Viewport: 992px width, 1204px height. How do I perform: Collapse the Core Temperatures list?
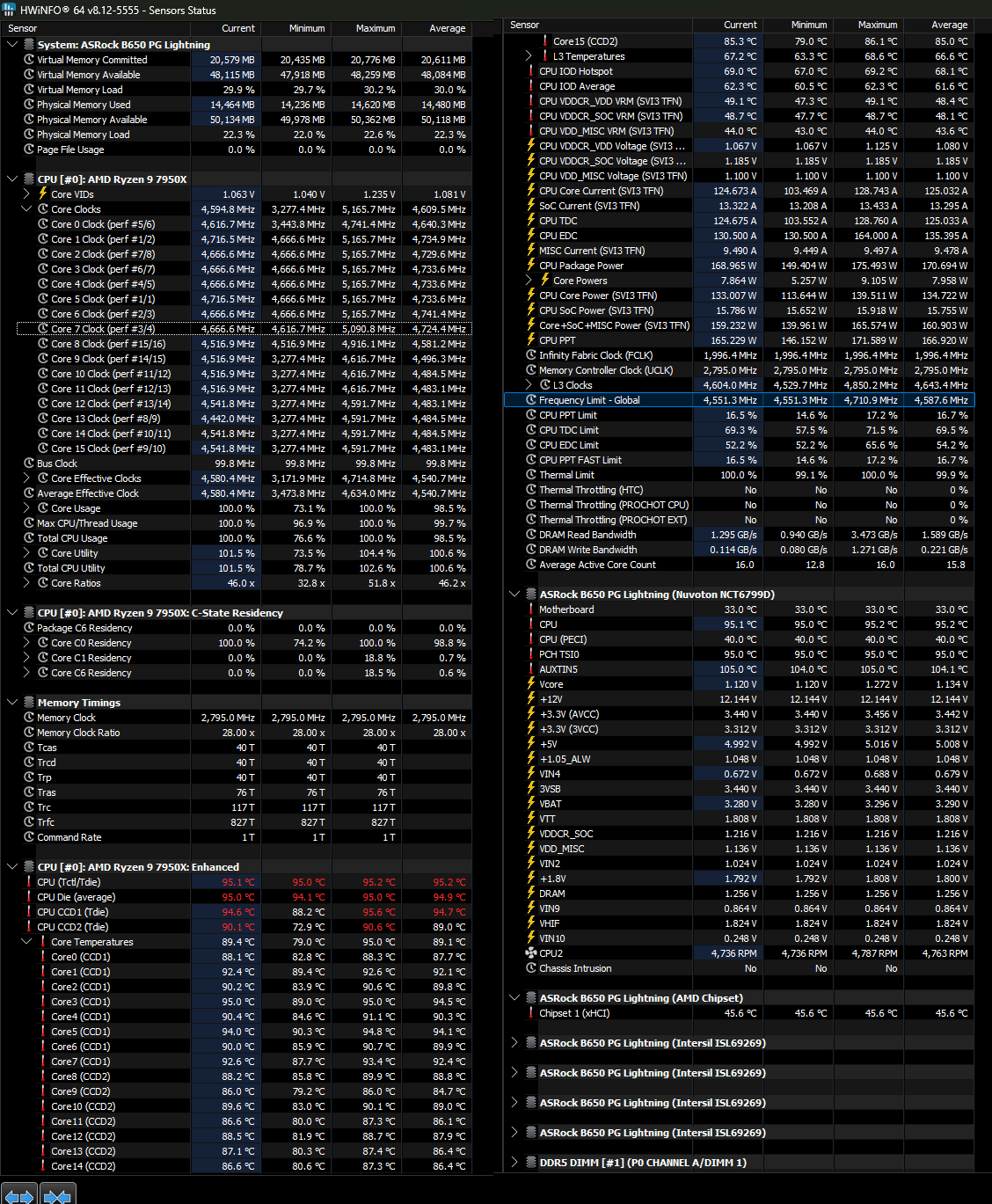tap(26, 942)
